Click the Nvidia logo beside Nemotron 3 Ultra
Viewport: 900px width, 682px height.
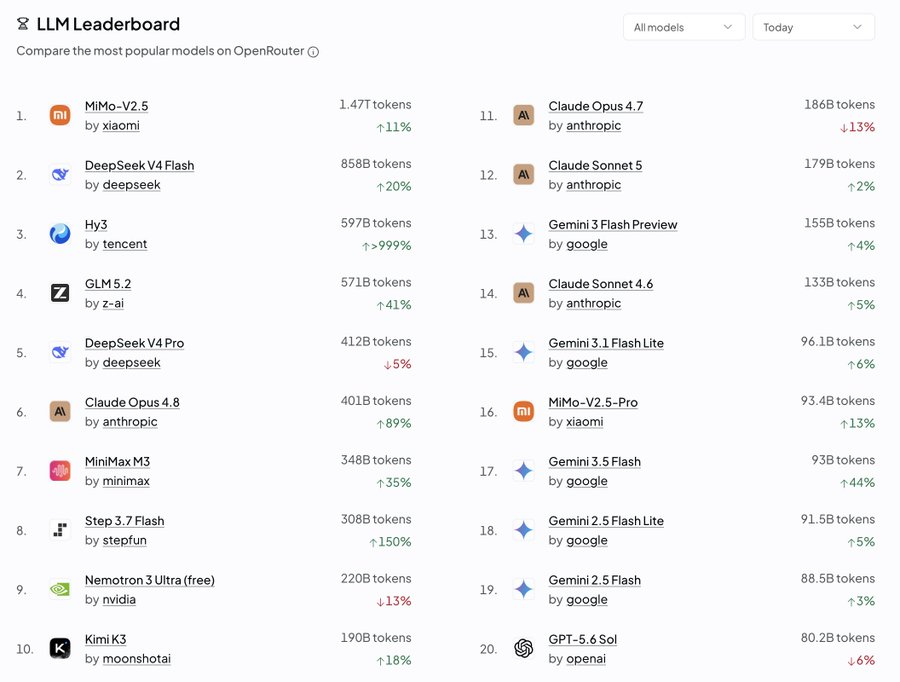(x=60, y=589)
